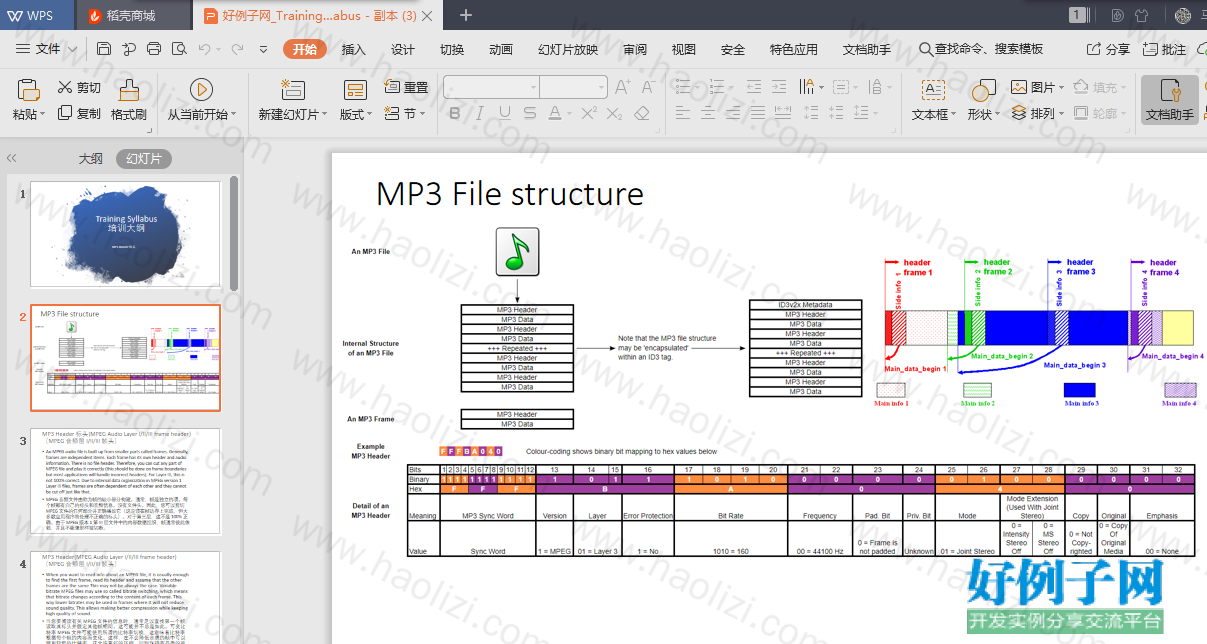
Task: Toggle justify paragraph alignment
Action: click(759, 114)
